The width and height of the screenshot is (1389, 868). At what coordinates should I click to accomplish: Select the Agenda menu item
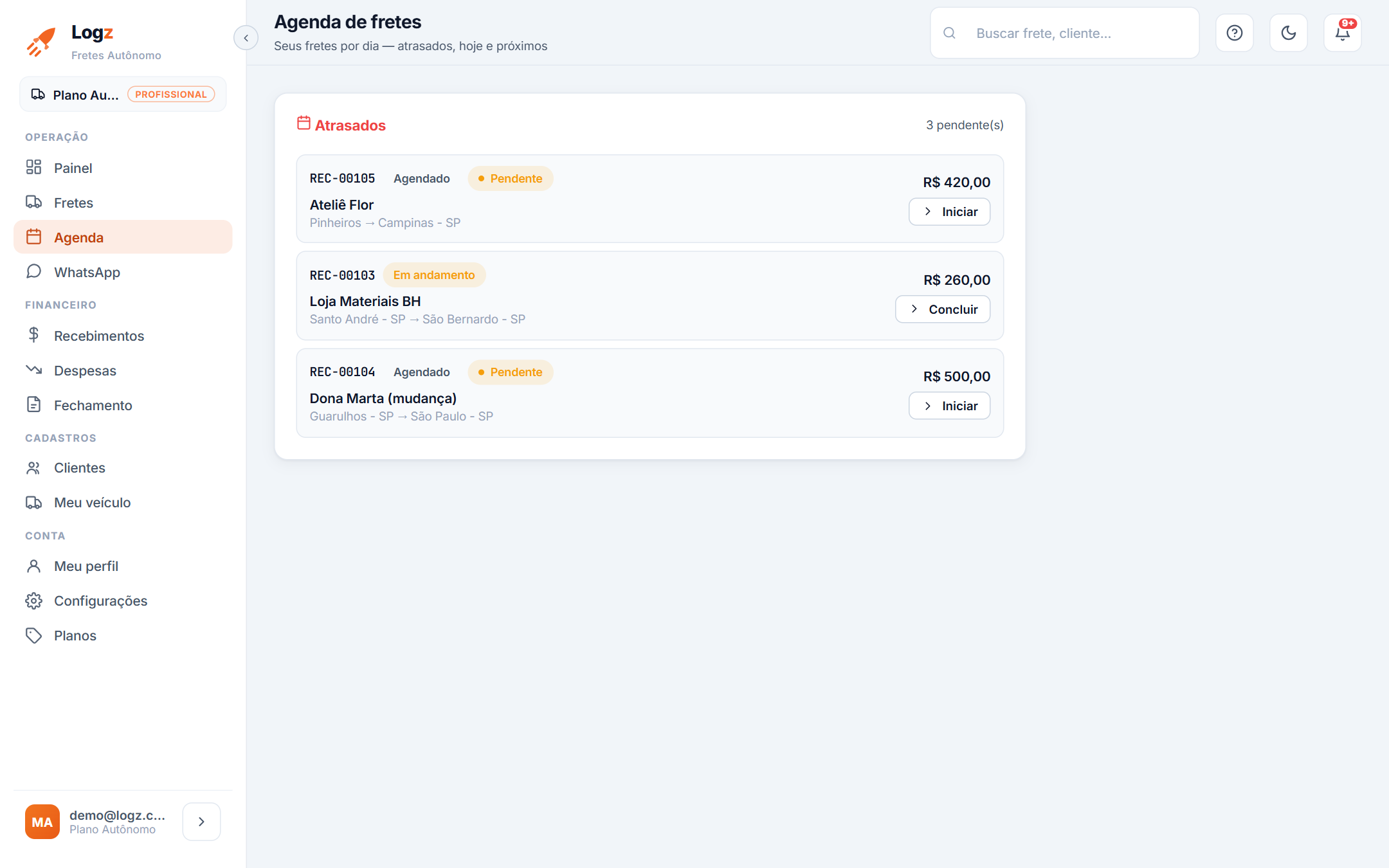click(123, 237)
